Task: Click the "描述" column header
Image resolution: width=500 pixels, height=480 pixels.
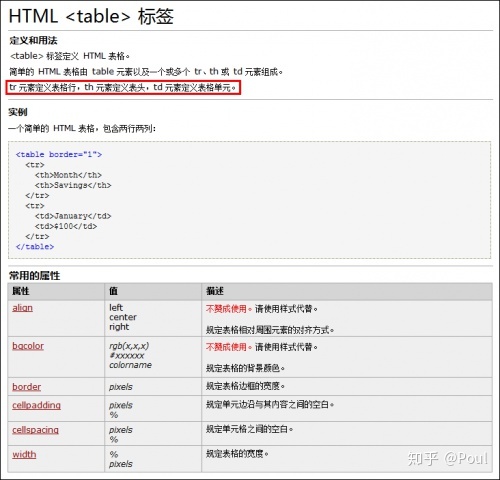Action: tap(214, 291)
